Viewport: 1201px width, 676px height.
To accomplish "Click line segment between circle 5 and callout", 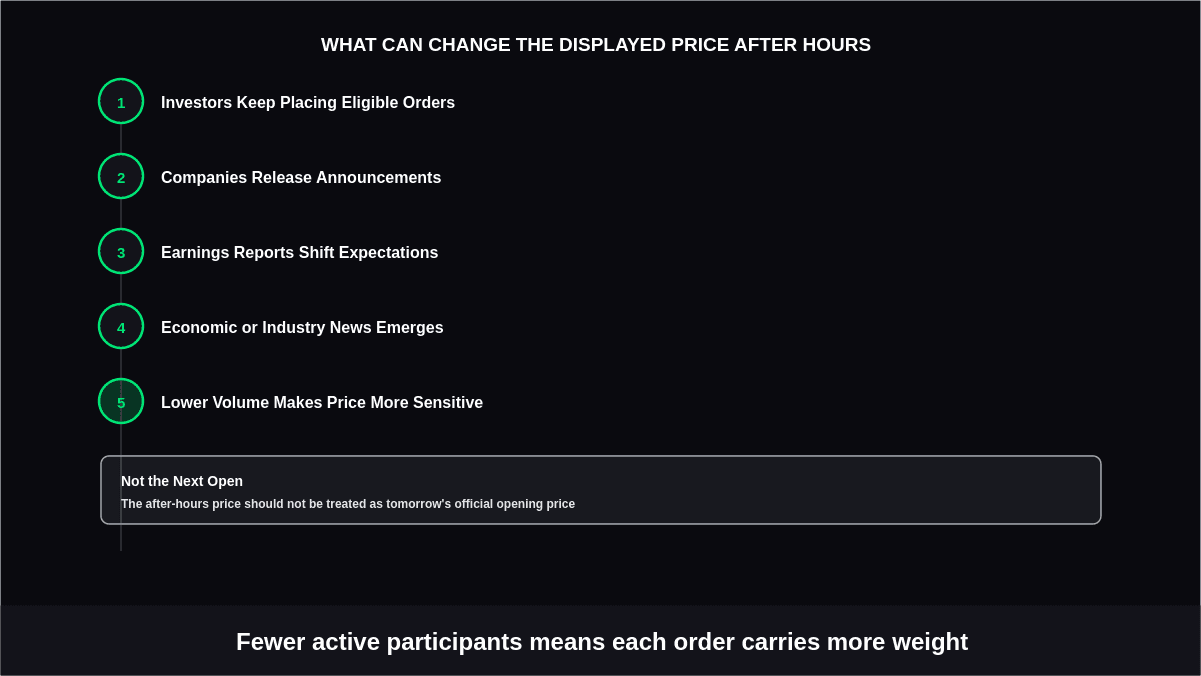I will [x=121, y=440].
